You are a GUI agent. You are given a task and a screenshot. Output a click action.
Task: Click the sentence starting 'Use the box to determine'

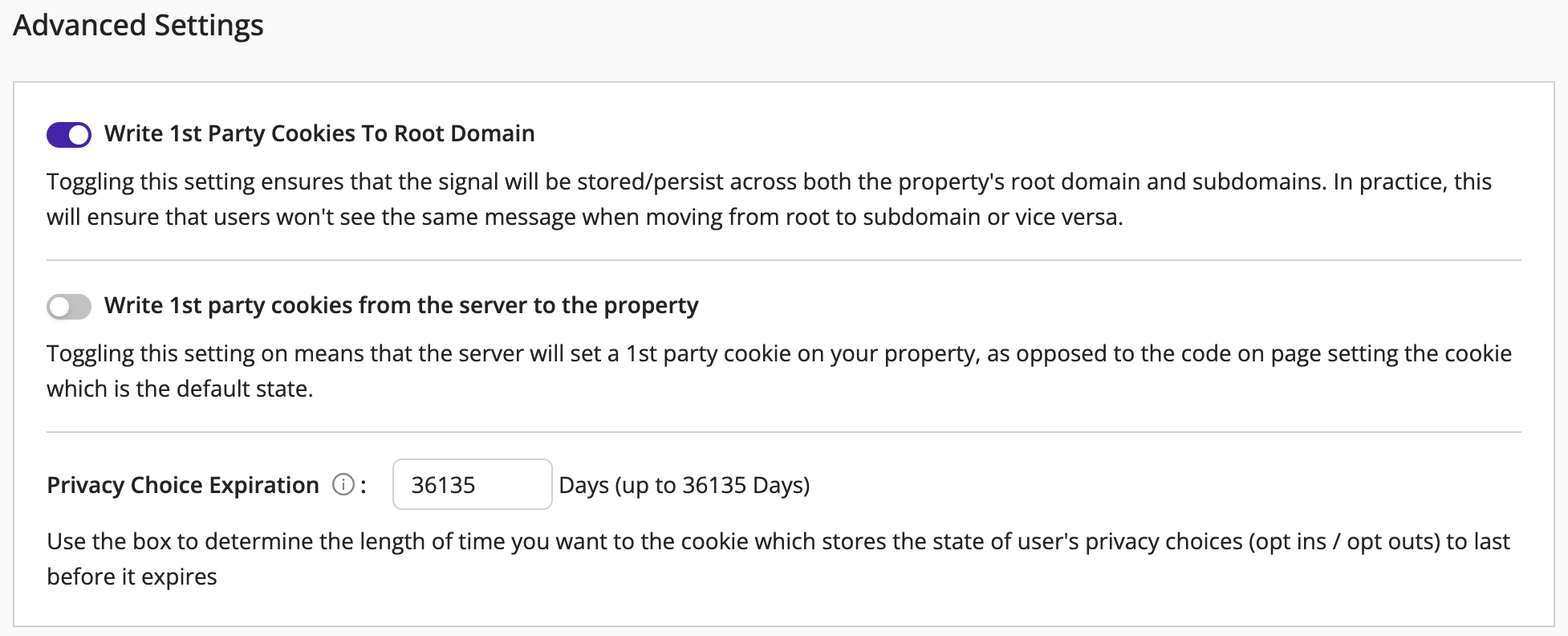pos(778,542)
